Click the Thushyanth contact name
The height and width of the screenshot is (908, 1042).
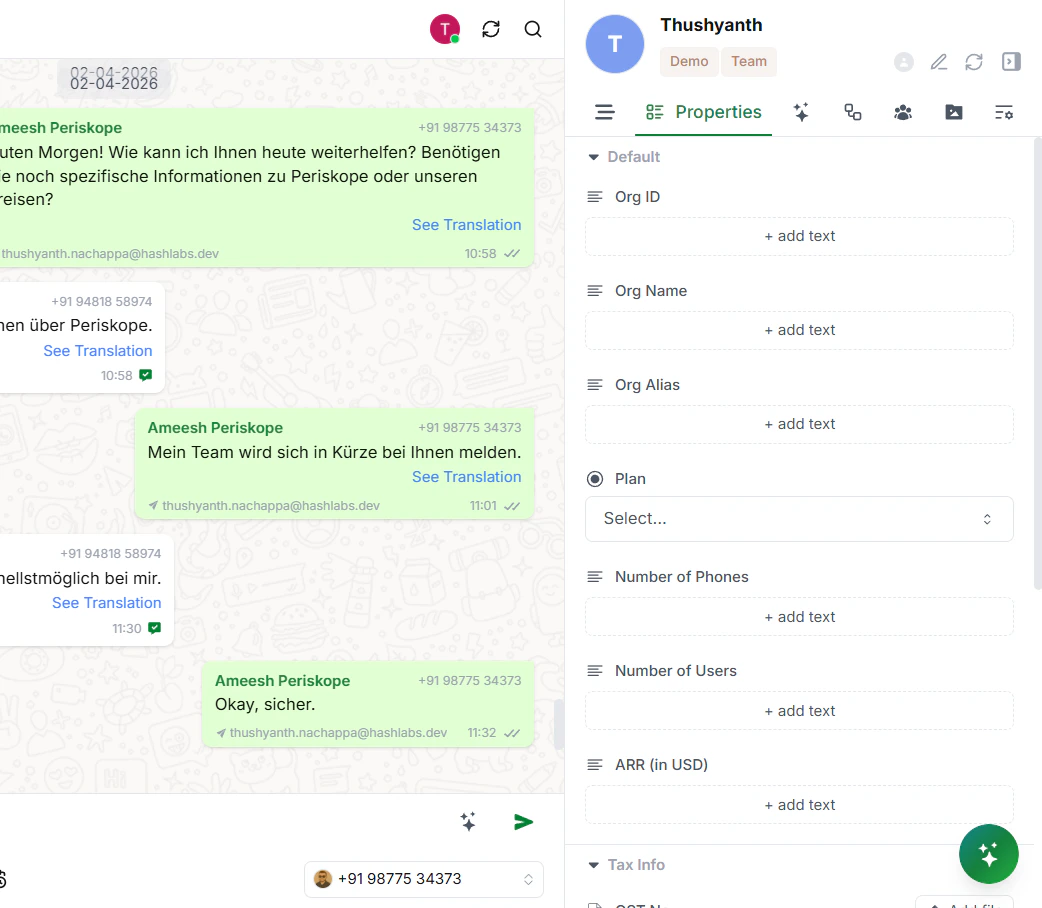711,25
